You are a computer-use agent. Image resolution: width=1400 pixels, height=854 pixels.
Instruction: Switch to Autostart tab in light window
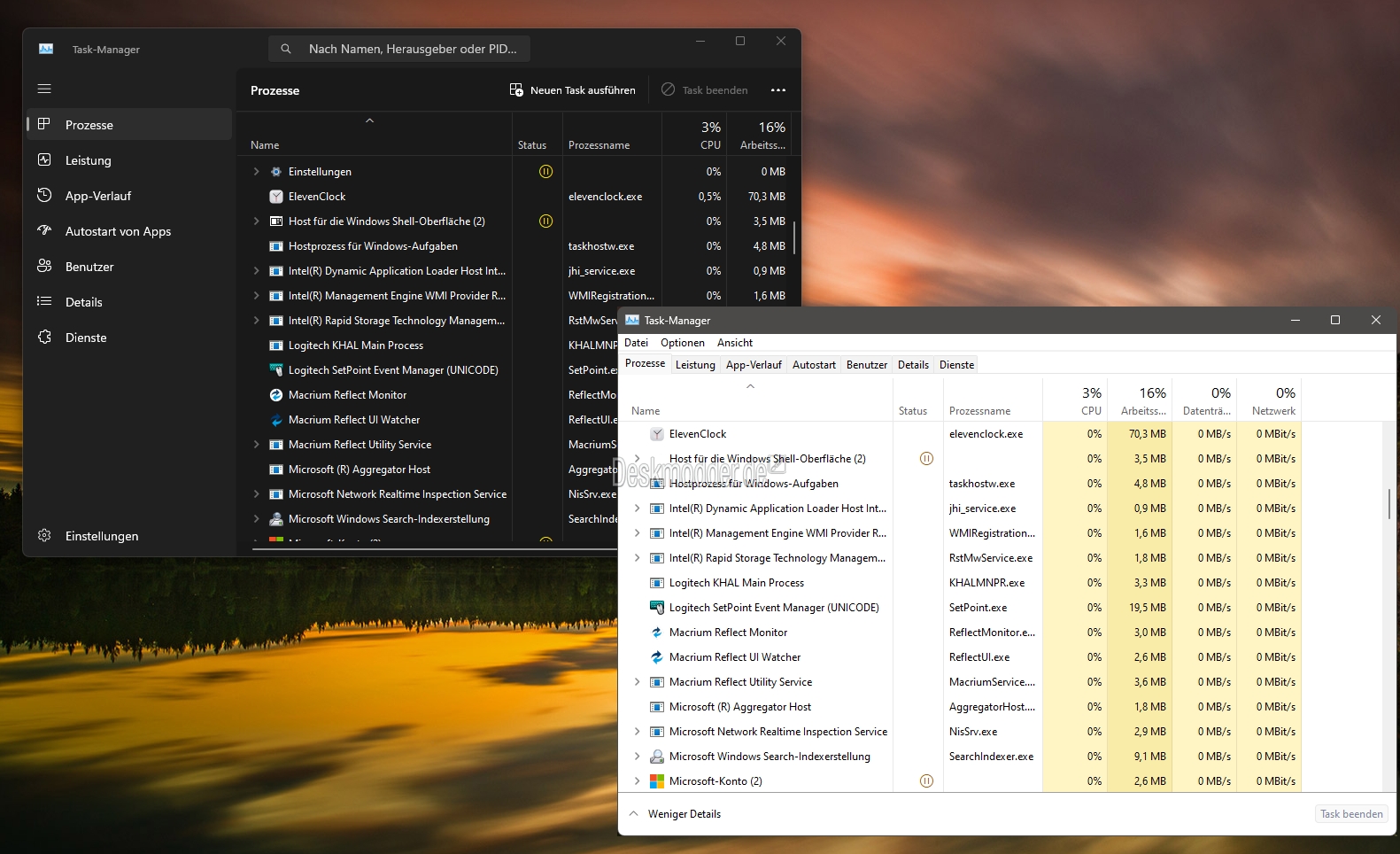[814, 365]
